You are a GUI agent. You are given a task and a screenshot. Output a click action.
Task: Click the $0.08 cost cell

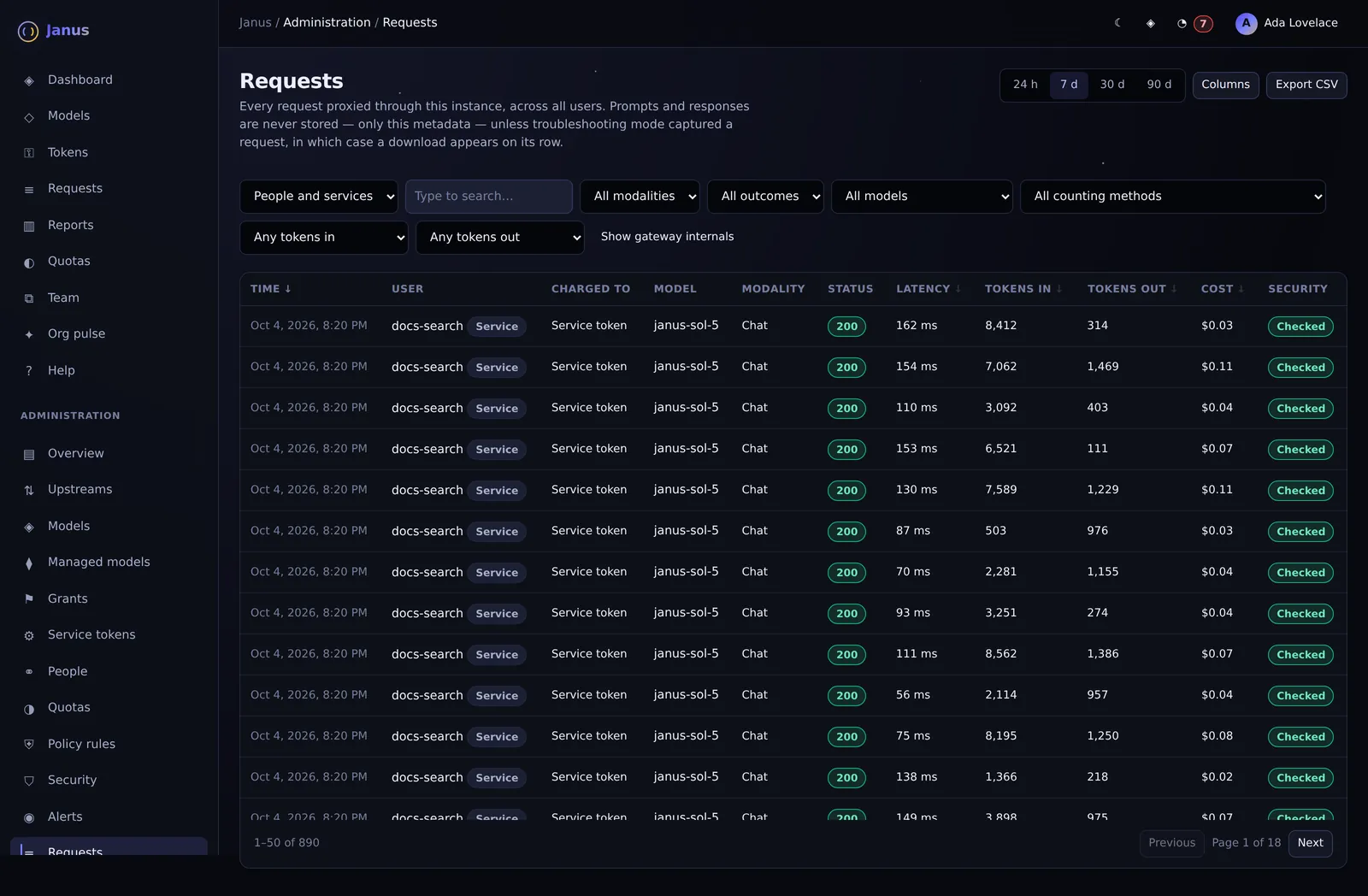(1217, 736)
